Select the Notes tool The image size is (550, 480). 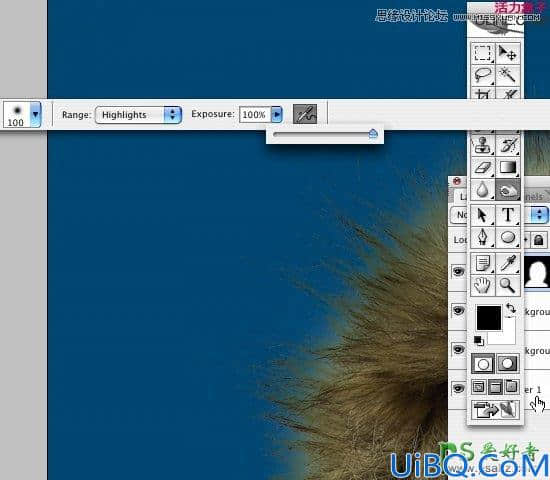[x=483, y=263]
